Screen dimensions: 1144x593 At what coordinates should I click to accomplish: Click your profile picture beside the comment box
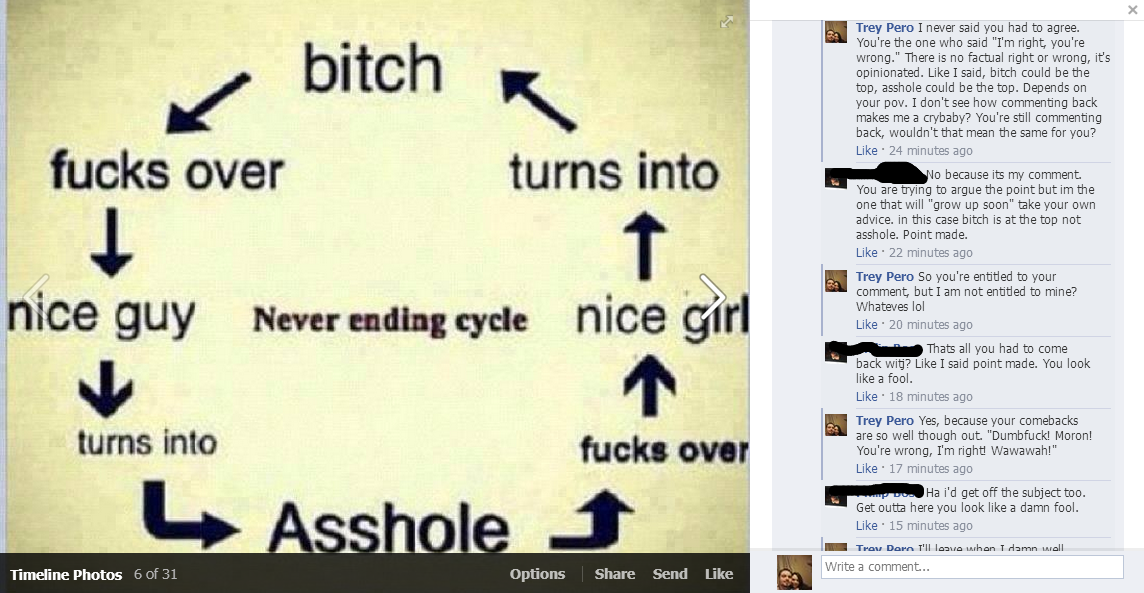[795, 572]
